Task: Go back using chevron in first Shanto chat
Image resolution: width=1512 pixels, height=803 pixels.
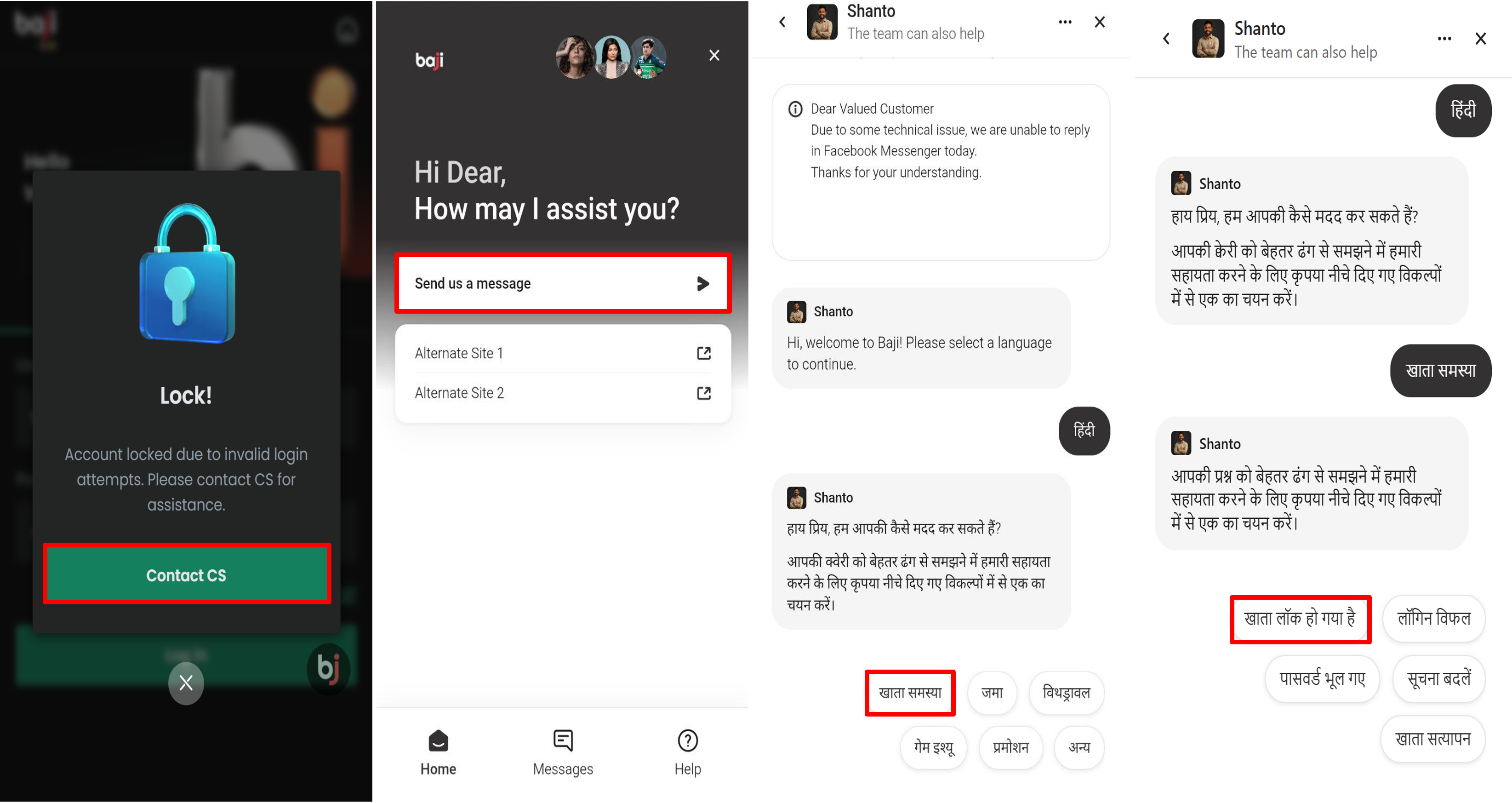Action: [782, 23]
